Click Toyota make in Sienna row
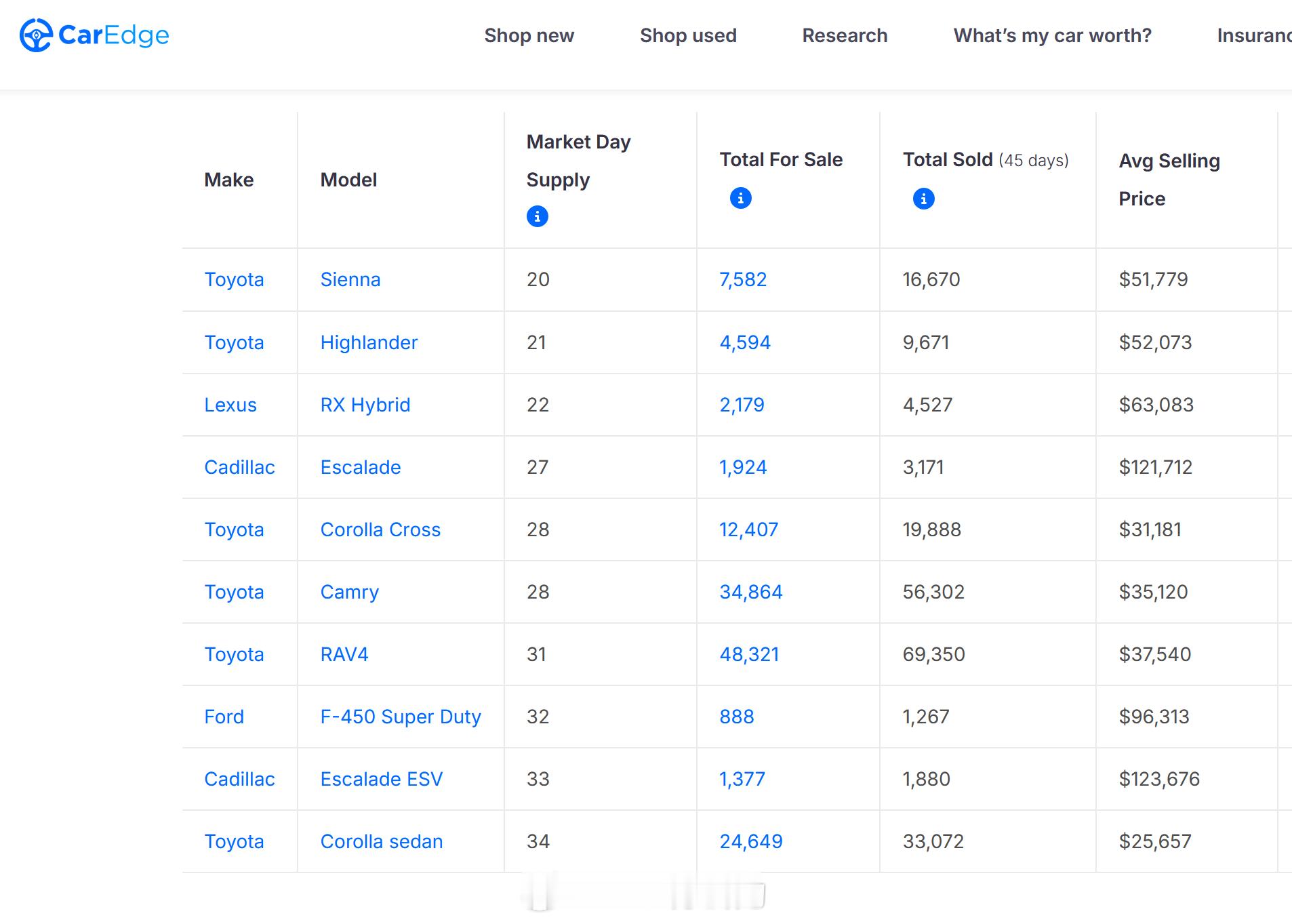 pos(234,279)
